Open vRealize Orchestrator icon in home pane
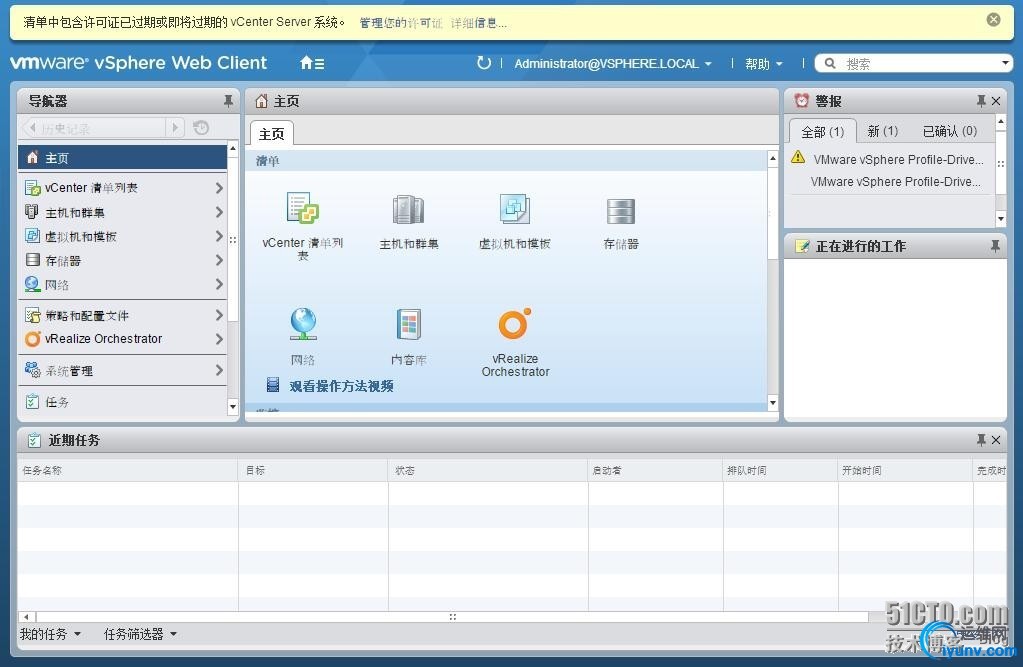The height and width of the screenshot is (667, 1023). (x=515, y=323)
